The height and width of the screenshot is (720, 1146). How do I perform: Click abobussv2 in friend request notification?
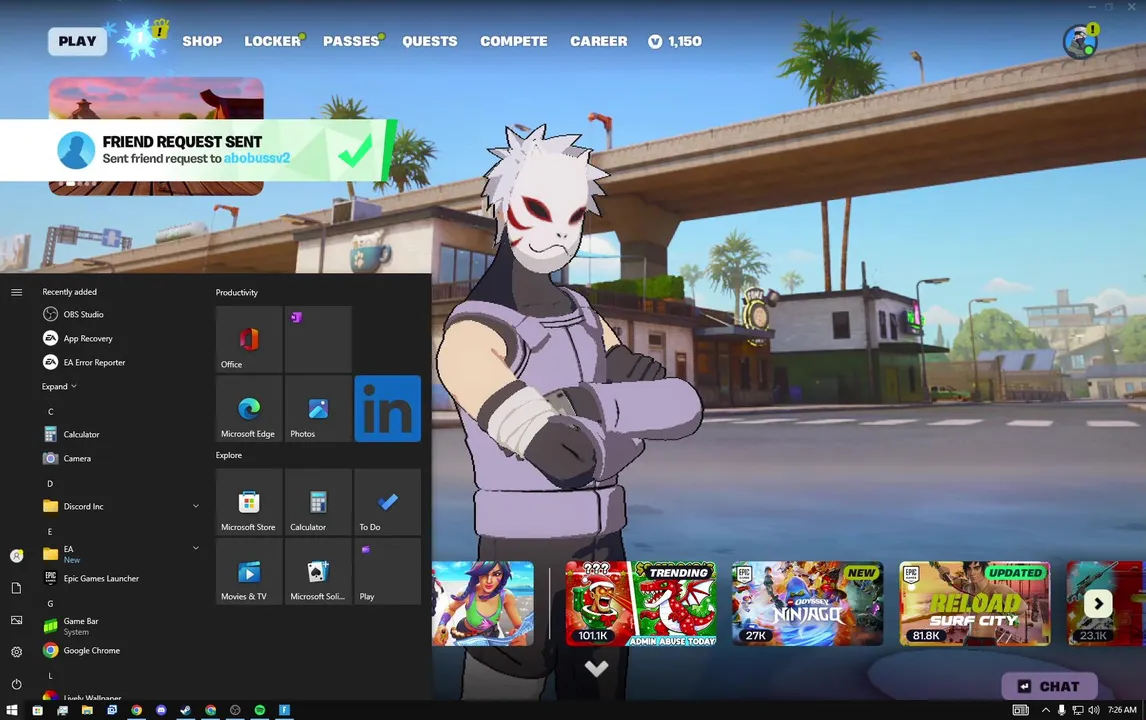coord(257,158)
